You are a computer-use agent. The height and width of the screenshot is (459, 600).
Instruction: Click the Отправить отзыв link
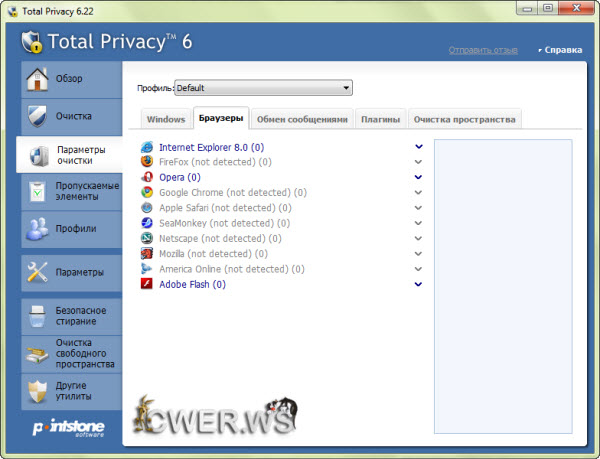(484, 49)
